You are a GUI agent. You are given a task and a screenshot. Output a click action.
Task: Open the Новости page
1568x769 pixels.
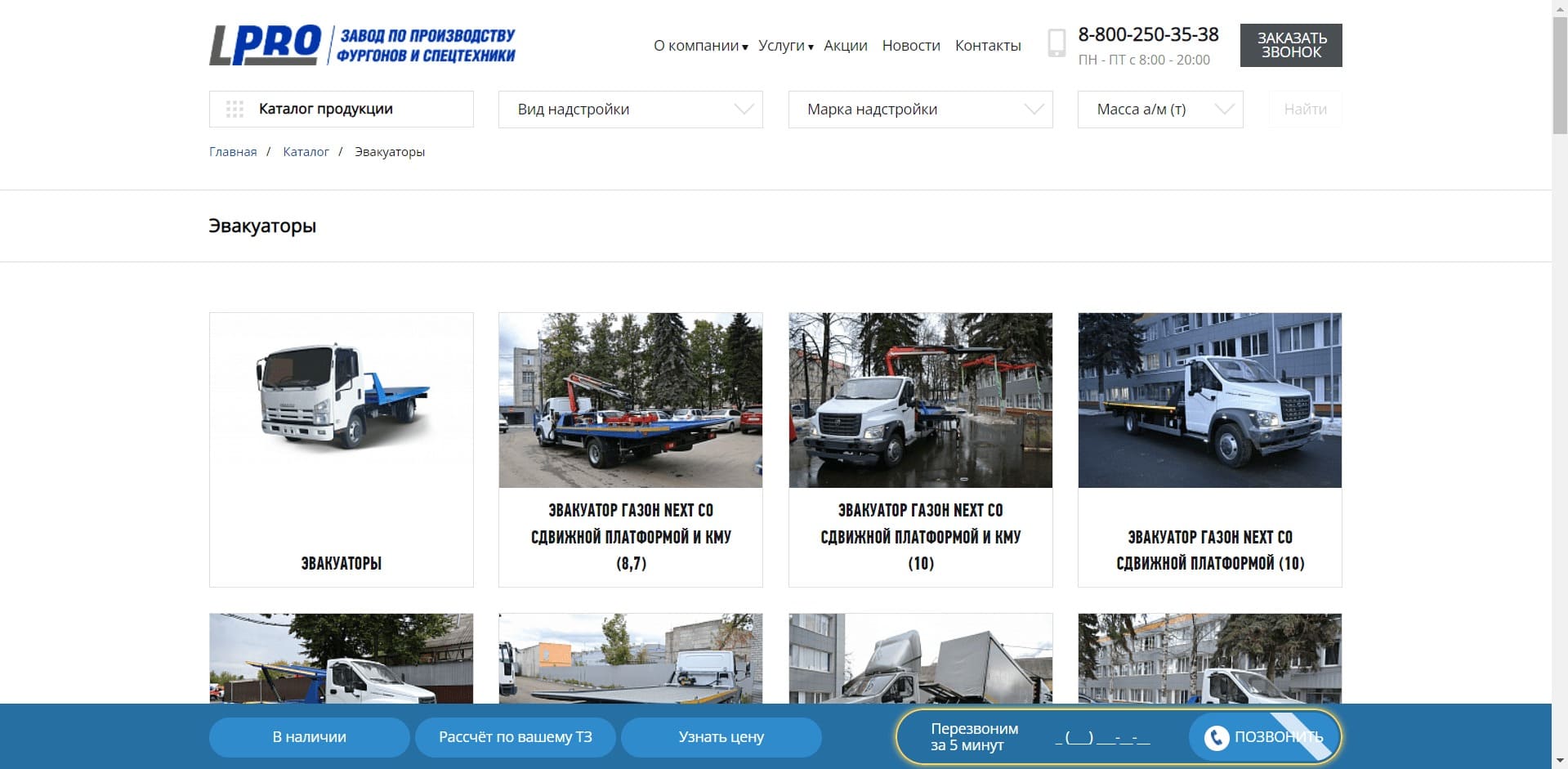click(911, 46)
